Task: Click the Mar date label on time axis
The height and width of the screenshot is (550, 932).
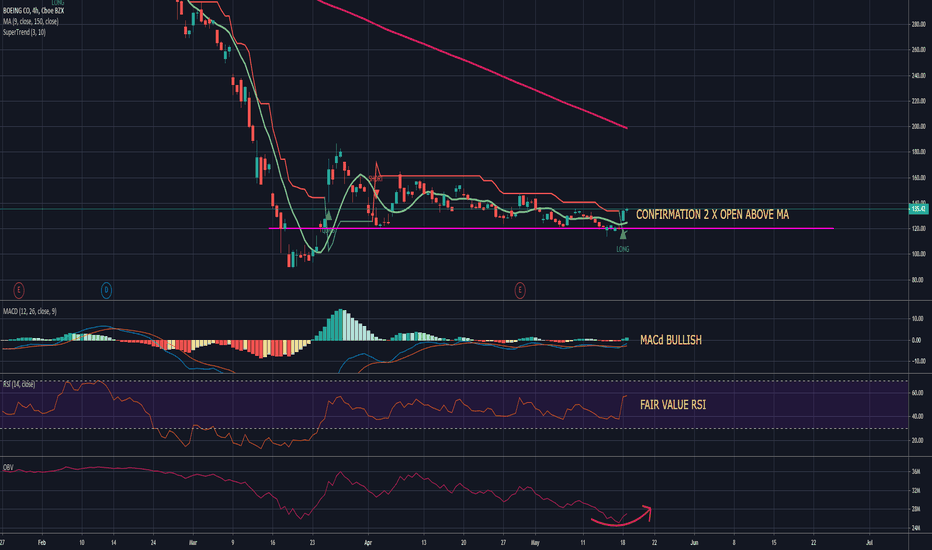Action: click(192, 543)
